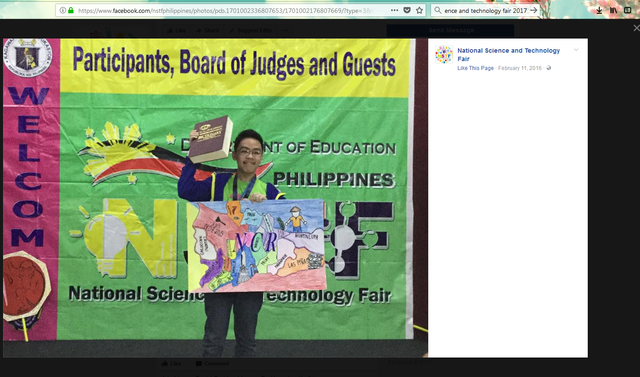Screen dimensions: 640x377
Task: Open the Firefox library icon
Action: (x=613, y=11)
